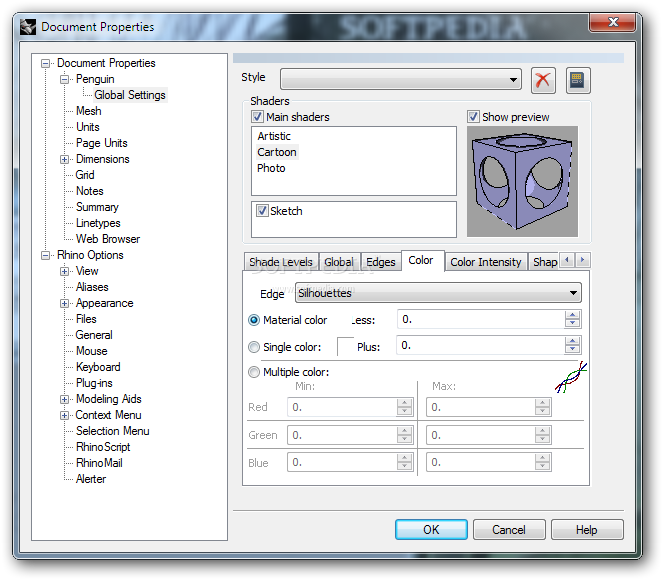This screenshot has height=580, width=663.
Task: Select RhinoScript in the tree
Action: point(103,447)
